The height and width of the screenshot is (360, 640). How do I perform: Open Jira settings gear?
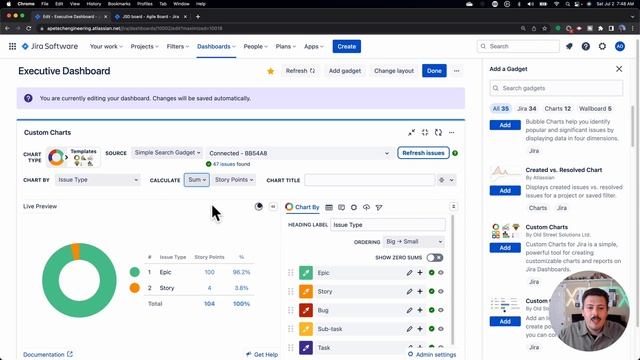click(x=602, y=47)
